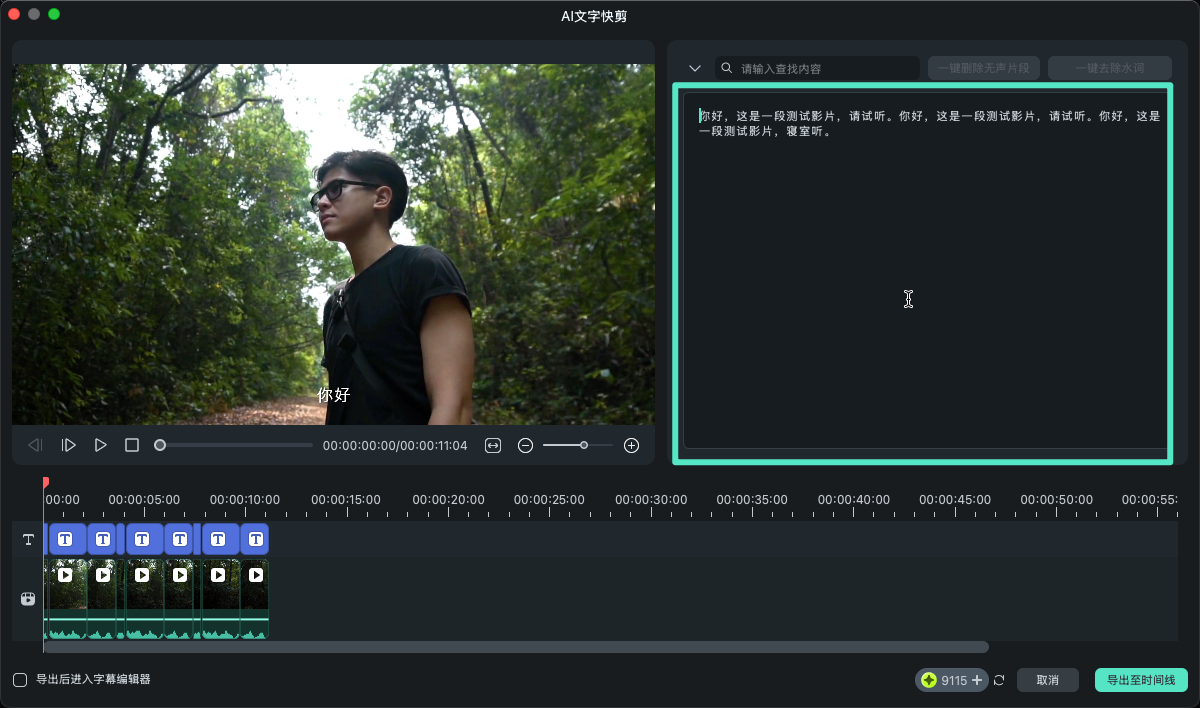Screen dimensions: 1200x708
Task: Click the horizontal timeline scrollbar
Action: pyautogui.click(x=515, y=647)
